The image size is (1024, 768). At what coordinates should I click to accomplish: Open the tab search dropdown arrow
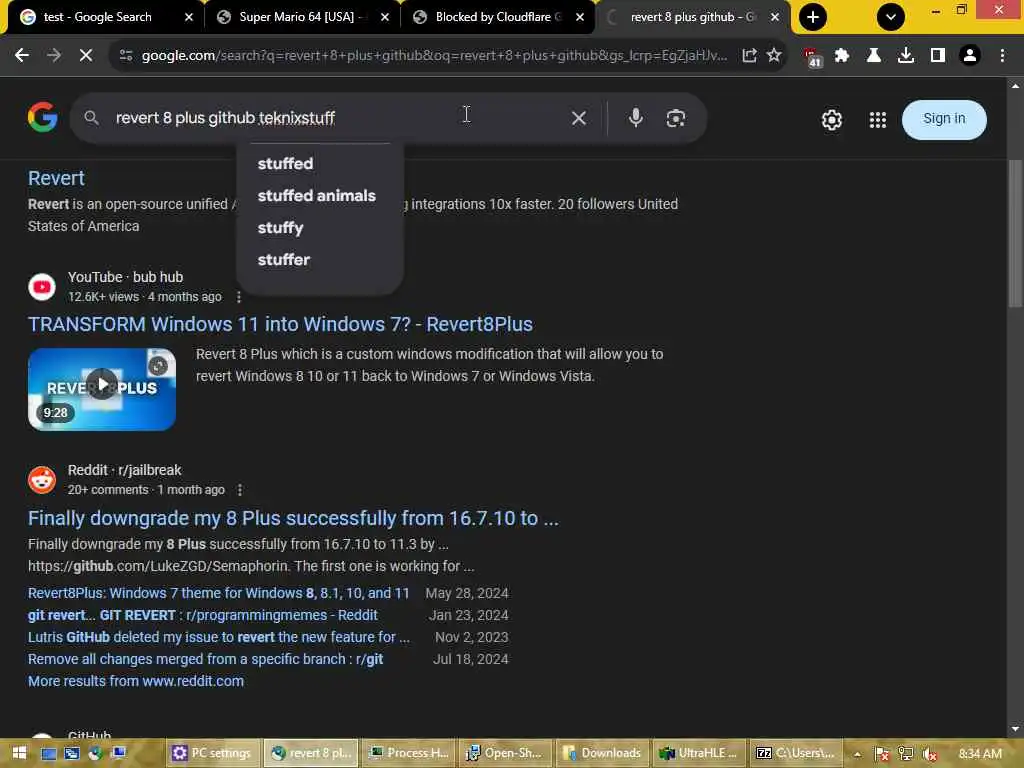click(x=891, y=17)
